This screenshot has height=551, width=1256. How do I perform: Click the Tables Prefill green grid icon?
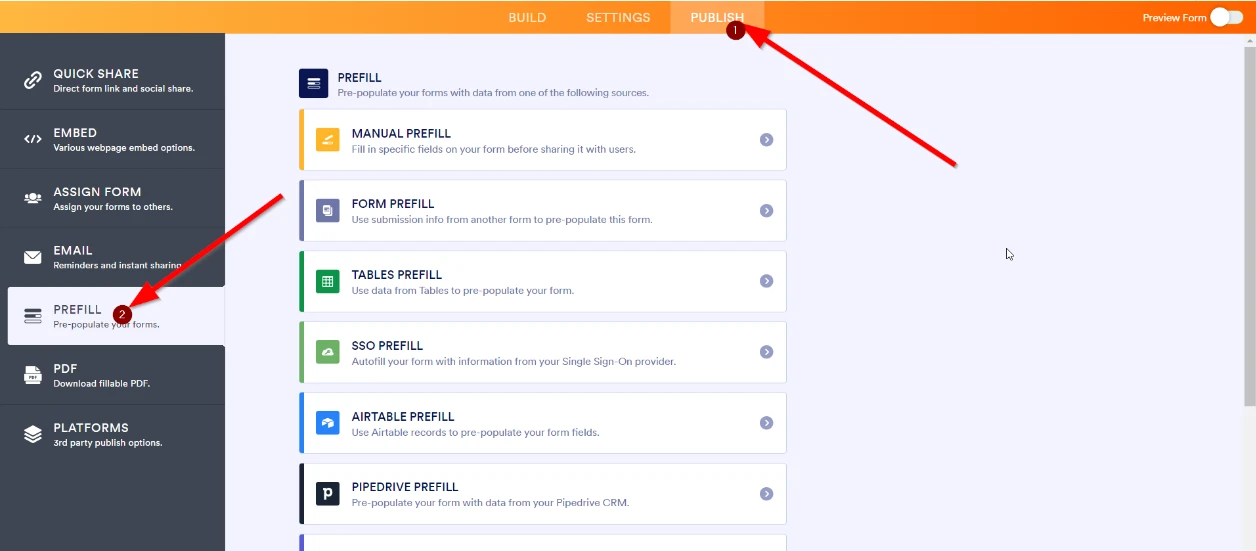coord(328,282)
